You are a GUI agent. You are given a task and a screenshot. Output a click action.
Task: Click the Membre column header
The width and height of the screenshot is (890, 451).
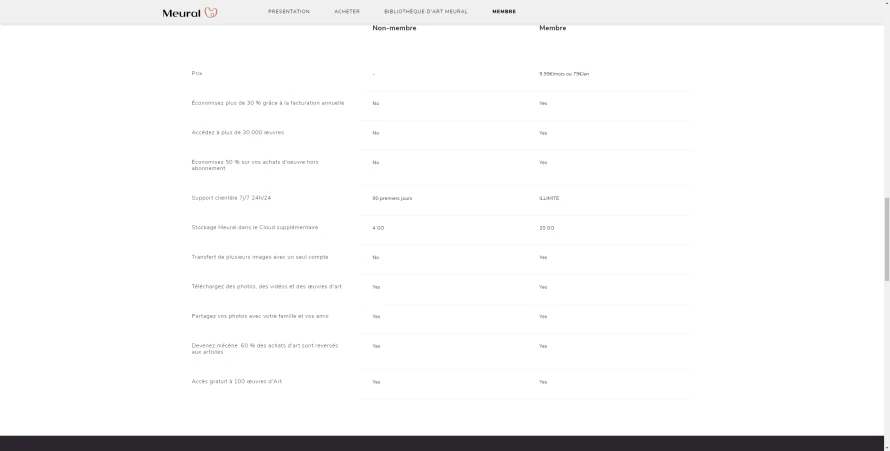tap(553, 28)
